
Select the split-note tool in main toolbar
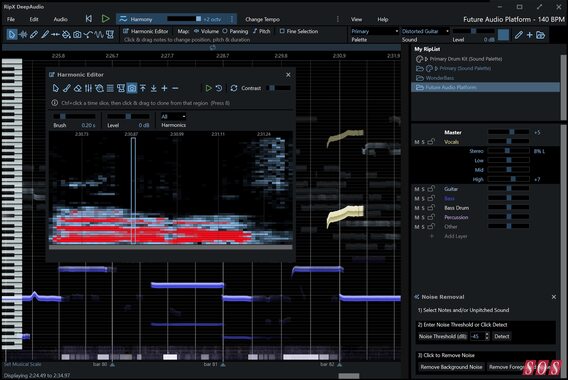pos(55,35)
